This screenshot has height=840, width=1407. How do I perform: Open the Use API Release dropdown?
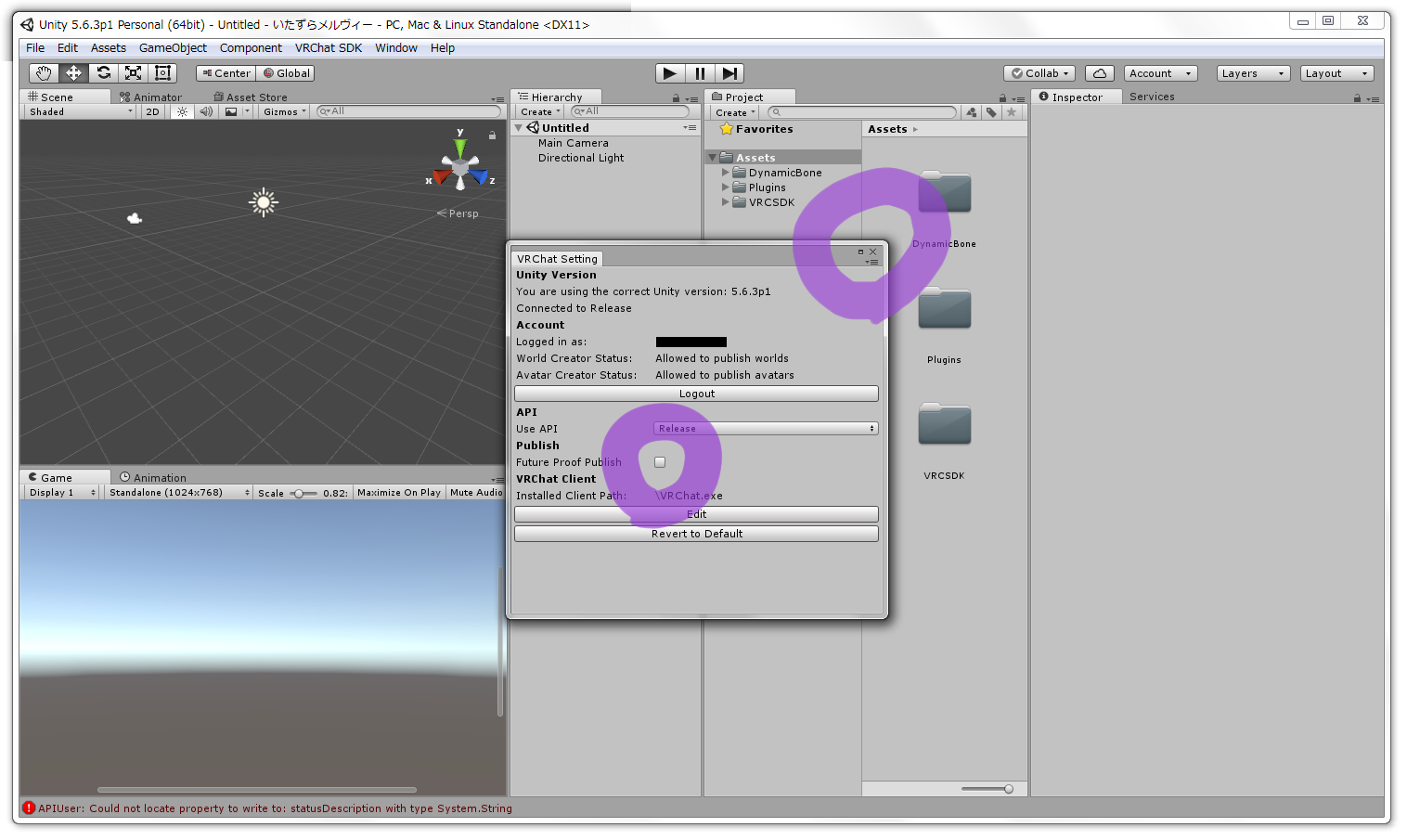coord(766,428)
